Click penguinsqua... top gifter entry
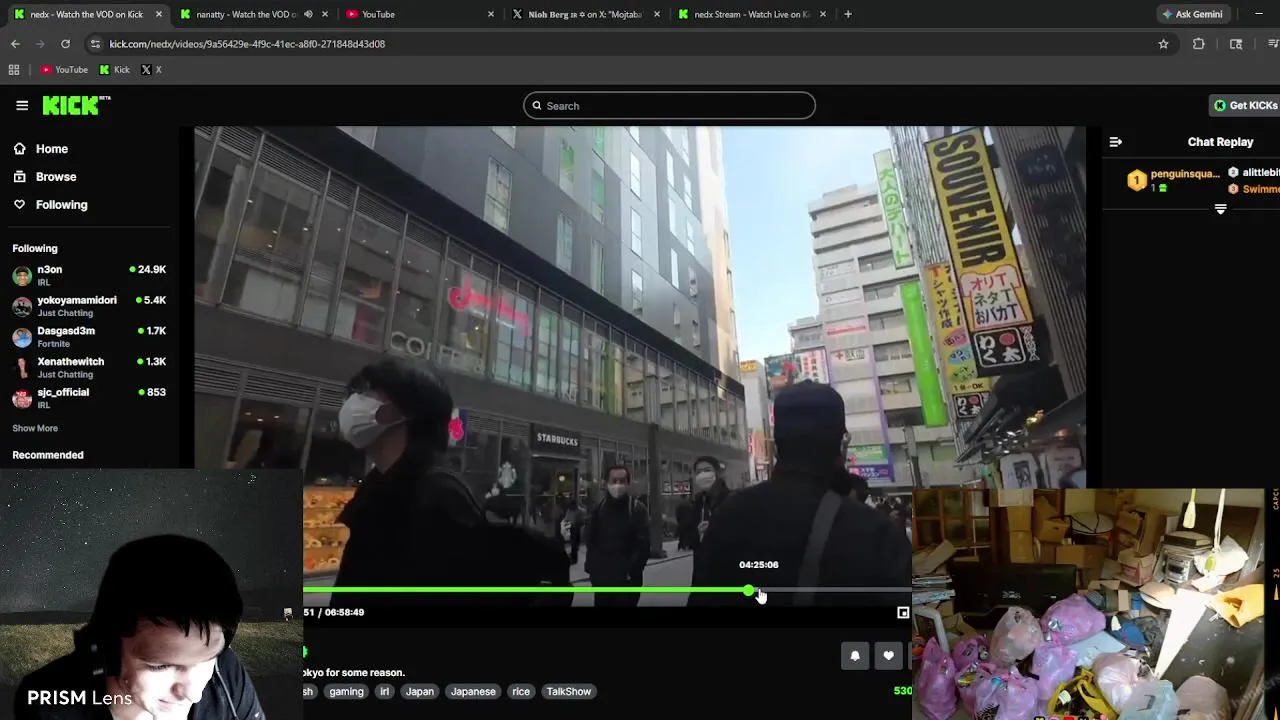The width and height of the screenshot is (1280, 720). [1172, 180]
